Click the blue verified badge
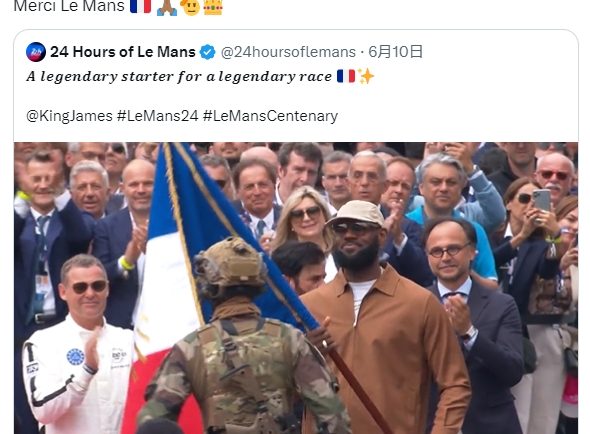Screen dimensions: 590x434 click(207, 52)
